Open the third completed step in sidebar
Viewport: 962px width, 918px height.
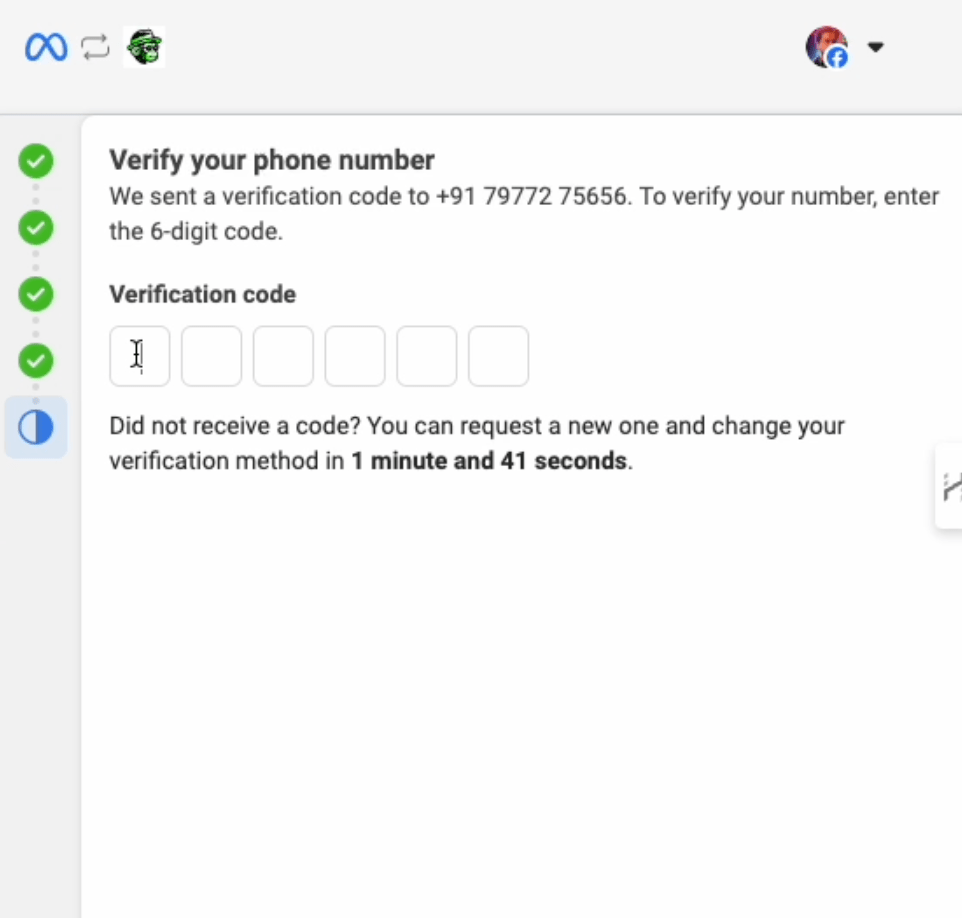[36, 294]
